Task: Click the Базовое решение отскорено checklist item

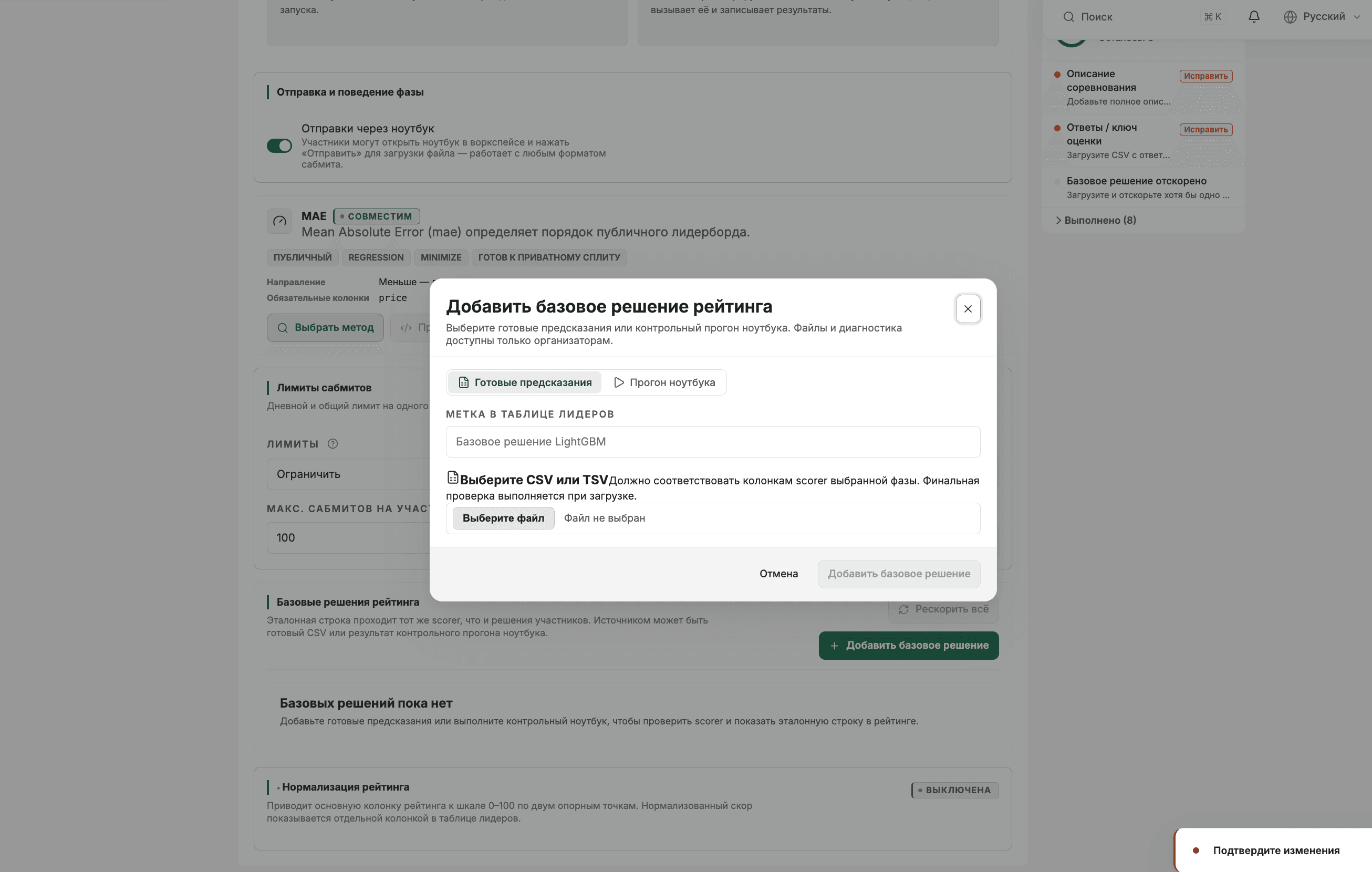Action: click(x=1142, y=188)
